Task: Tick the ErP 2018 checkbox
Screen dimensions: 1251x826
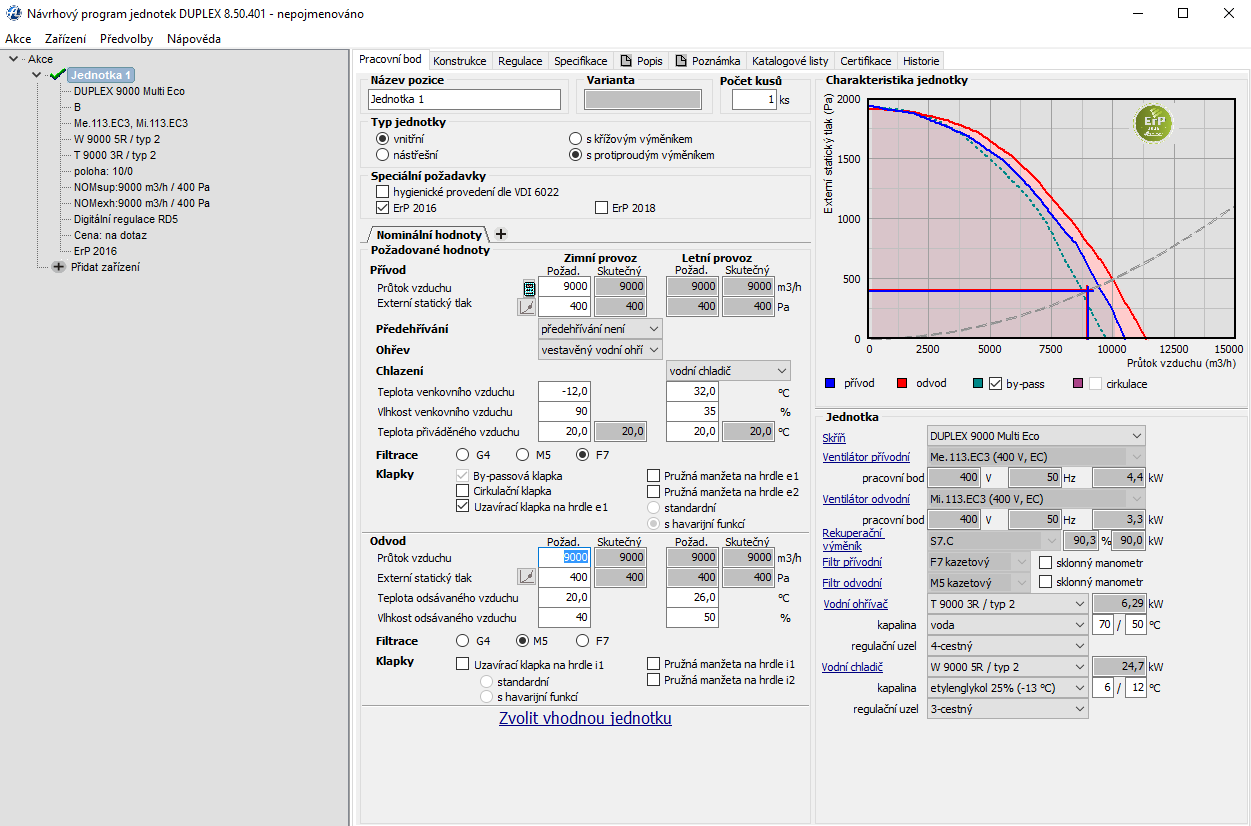Action: tap(602, 208)
